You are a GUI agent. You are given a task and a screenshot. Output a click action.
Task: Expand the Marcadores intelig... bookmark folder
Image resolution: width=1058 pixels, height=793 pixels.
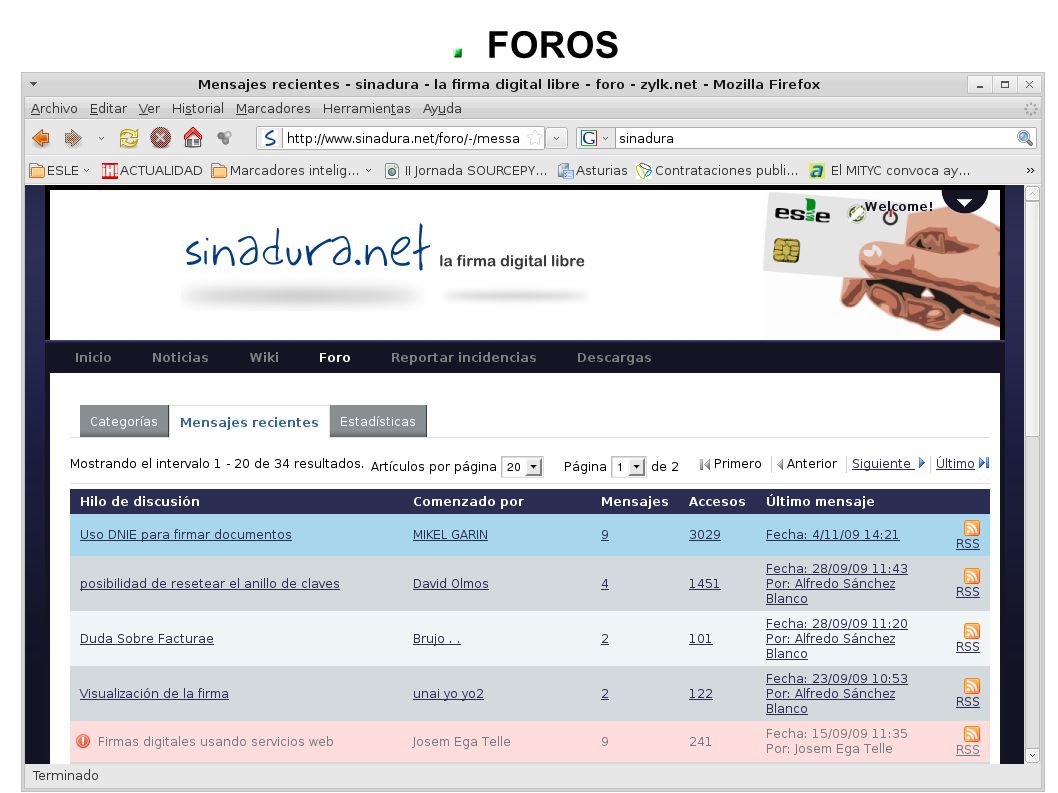click(291, 171)
